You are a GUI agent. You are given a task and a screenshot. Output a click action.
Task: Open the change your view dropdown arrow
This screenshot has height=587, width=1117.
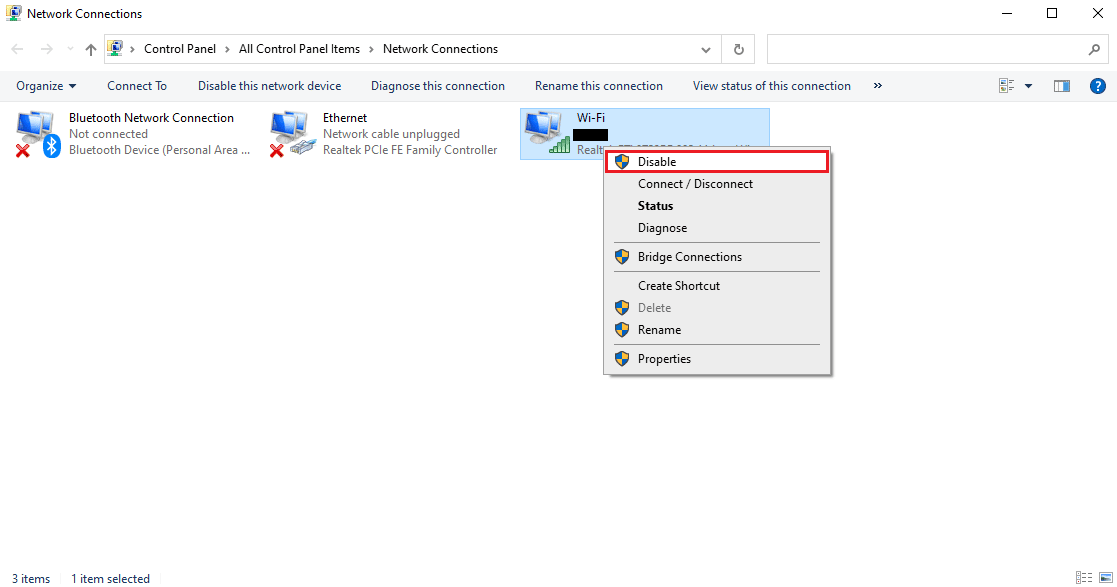[x=1028, y=86]
